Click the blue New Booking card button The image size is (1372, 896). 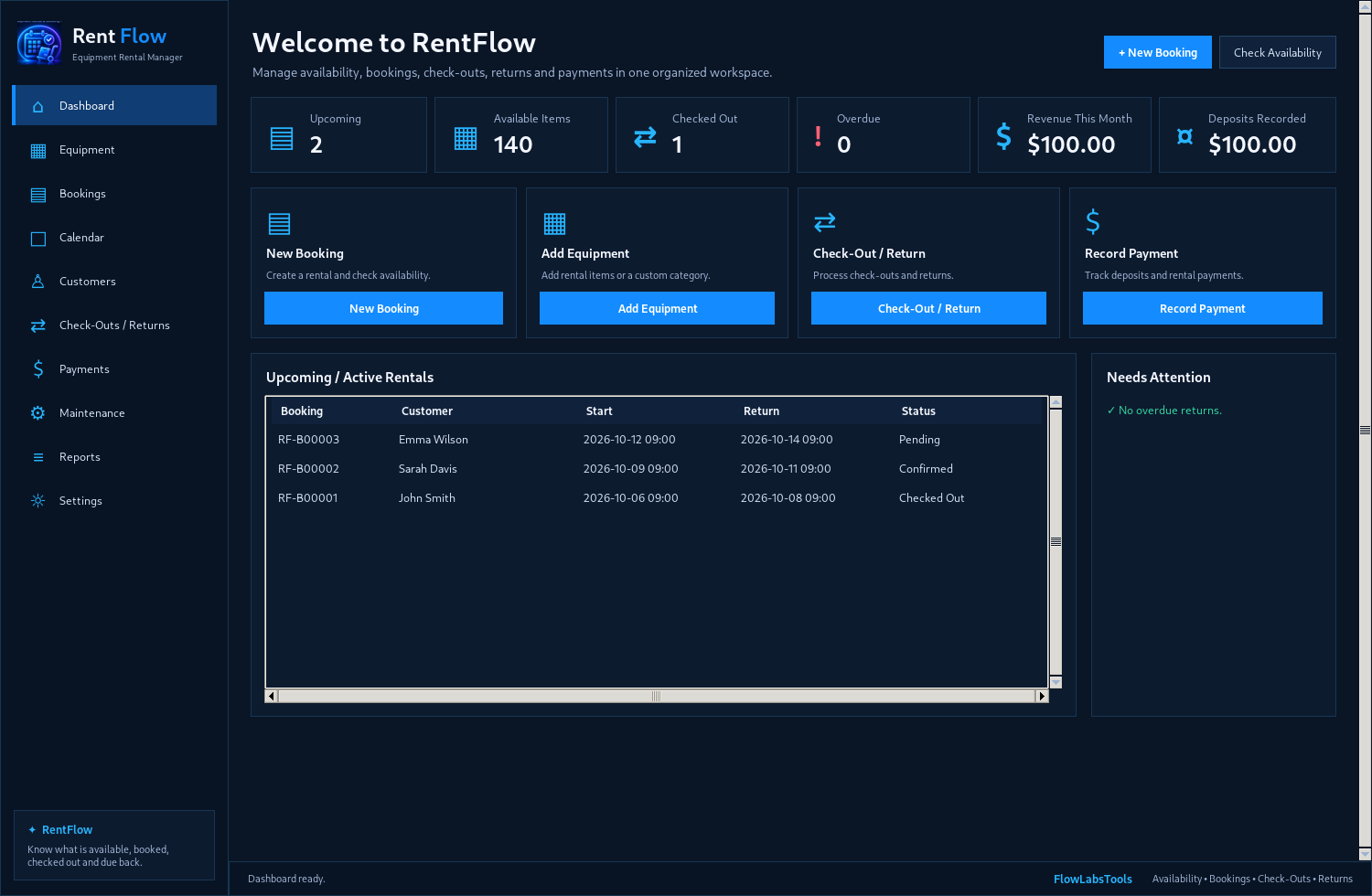tap(383, 308)
